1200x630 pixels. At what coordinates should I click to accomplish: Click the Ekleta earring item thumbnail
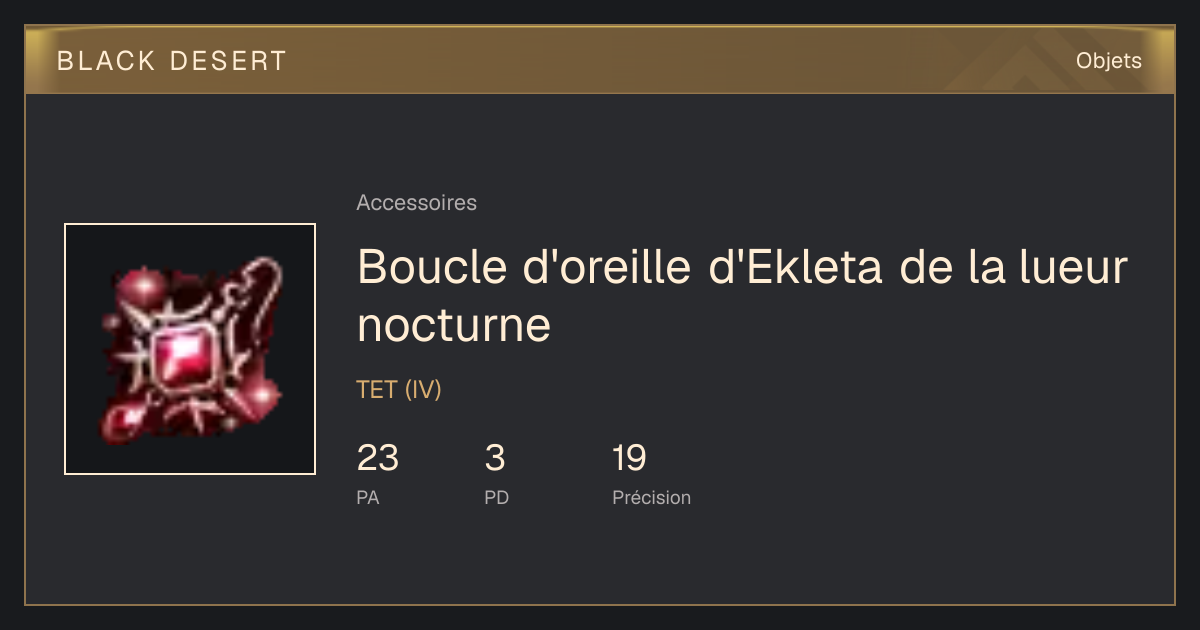[x=190, y=349]
